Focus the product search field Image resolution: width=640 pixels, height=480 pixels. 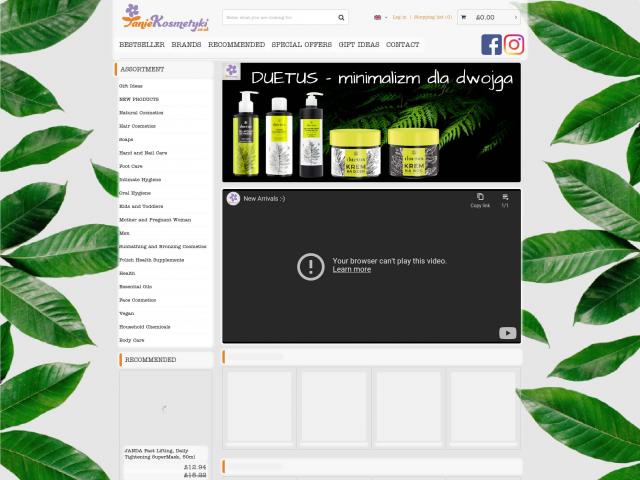[280, 18]
